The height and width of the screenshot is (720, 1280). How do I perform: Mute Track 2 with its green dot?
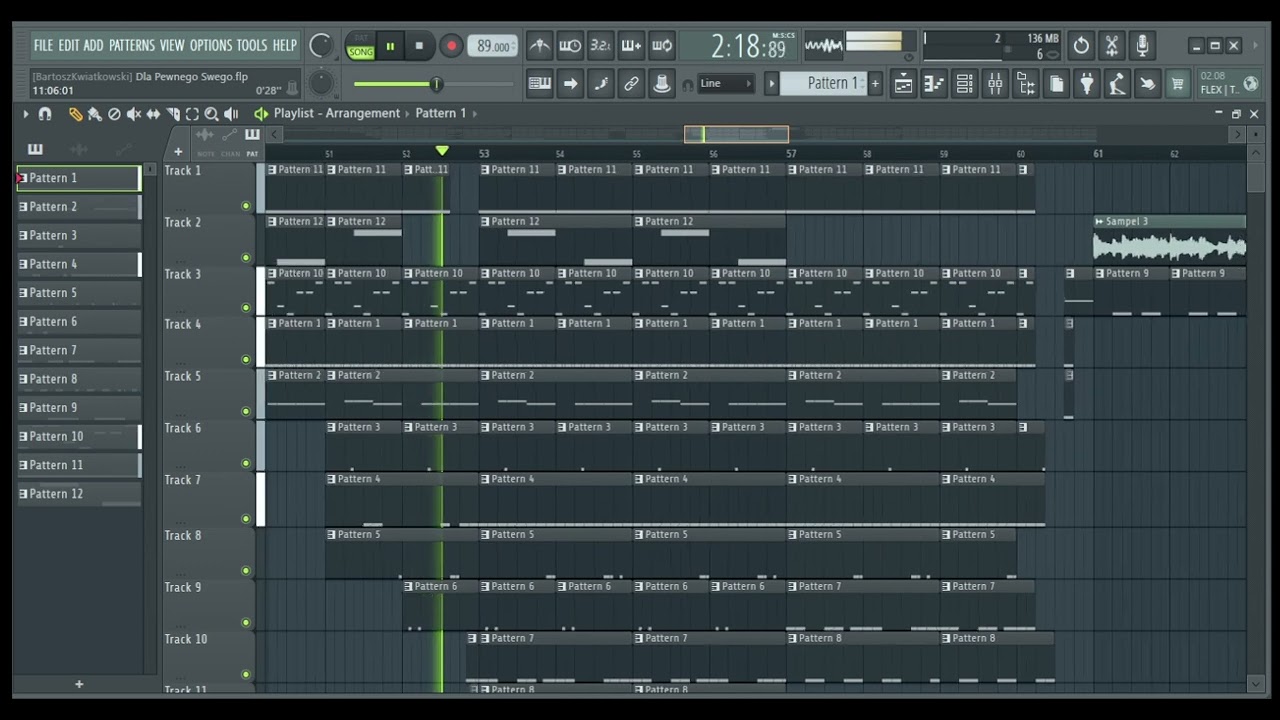246,258
